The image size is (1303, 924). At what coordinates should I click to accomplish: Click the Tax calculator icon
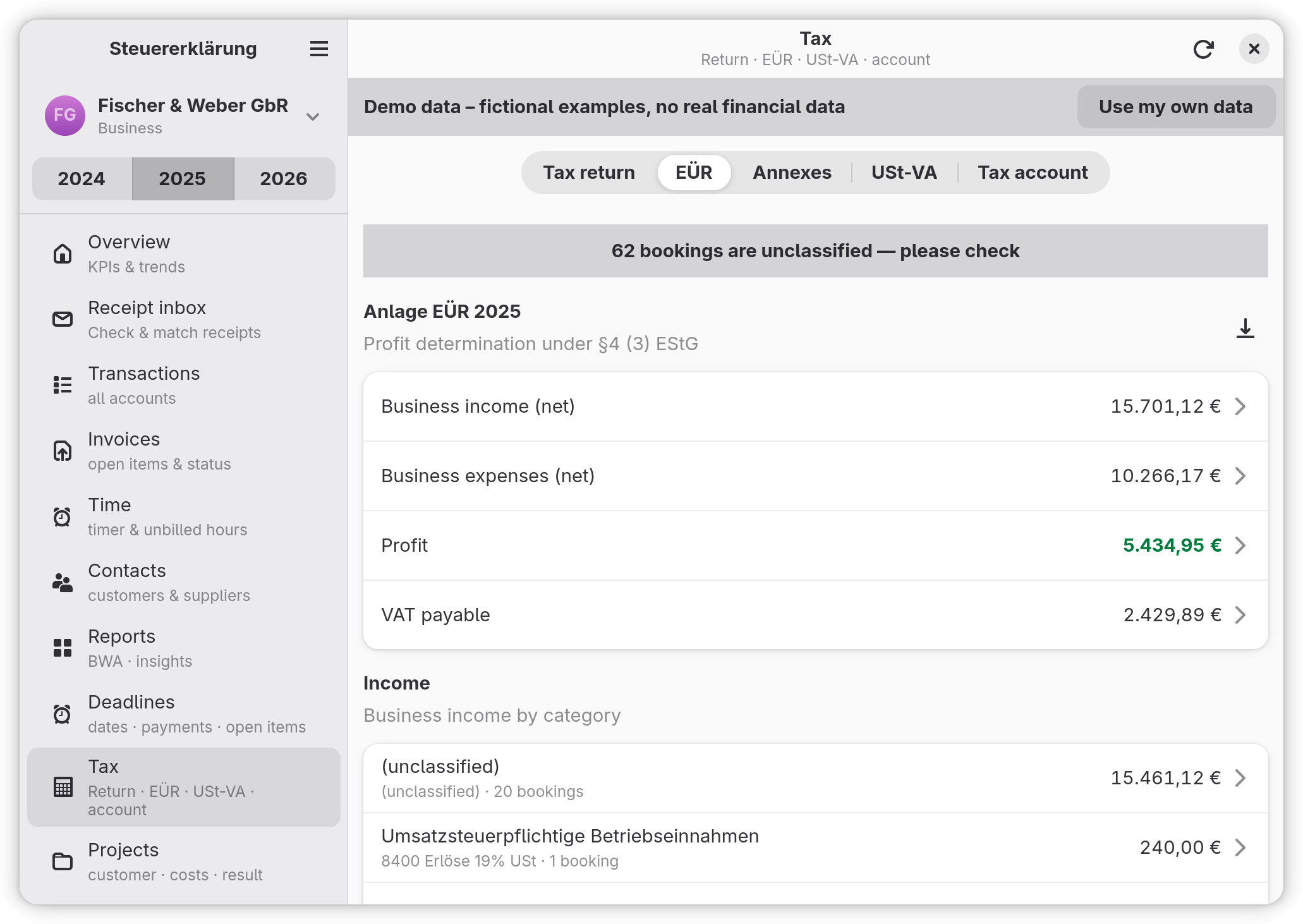point(63,787)
